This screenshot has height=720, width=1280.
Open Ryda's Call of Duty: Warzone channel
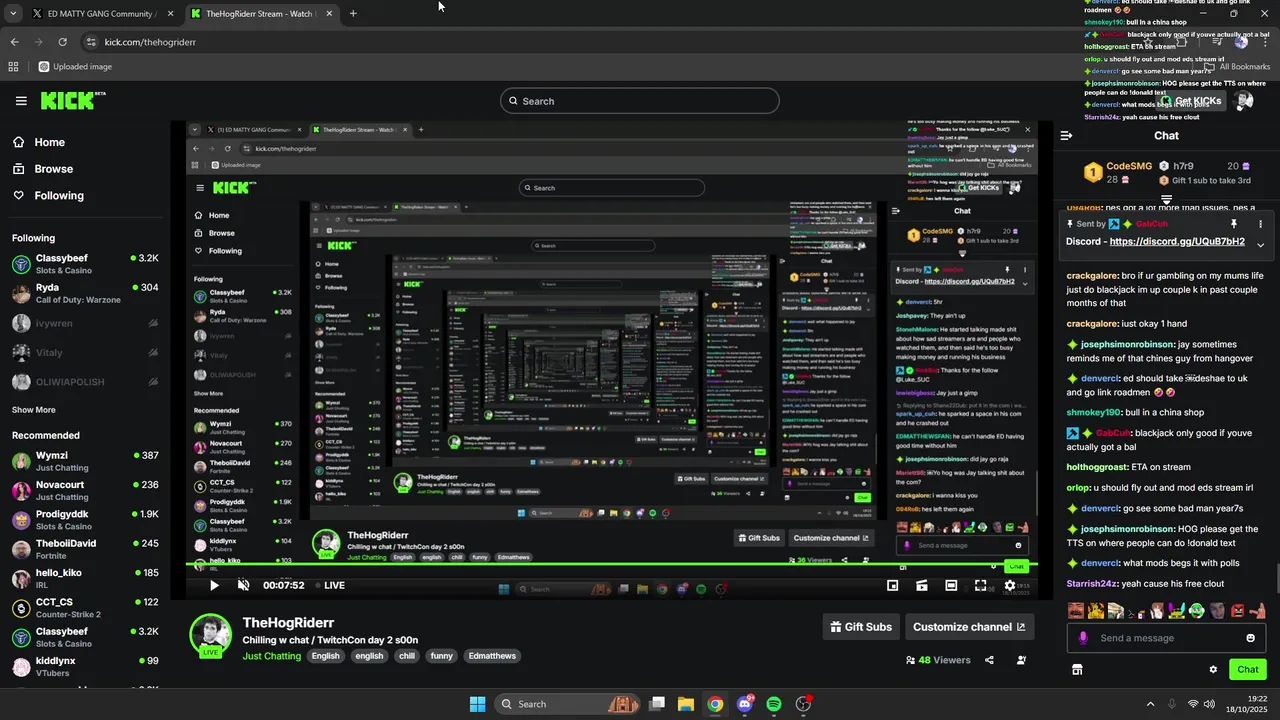click(x=85, y=293)
